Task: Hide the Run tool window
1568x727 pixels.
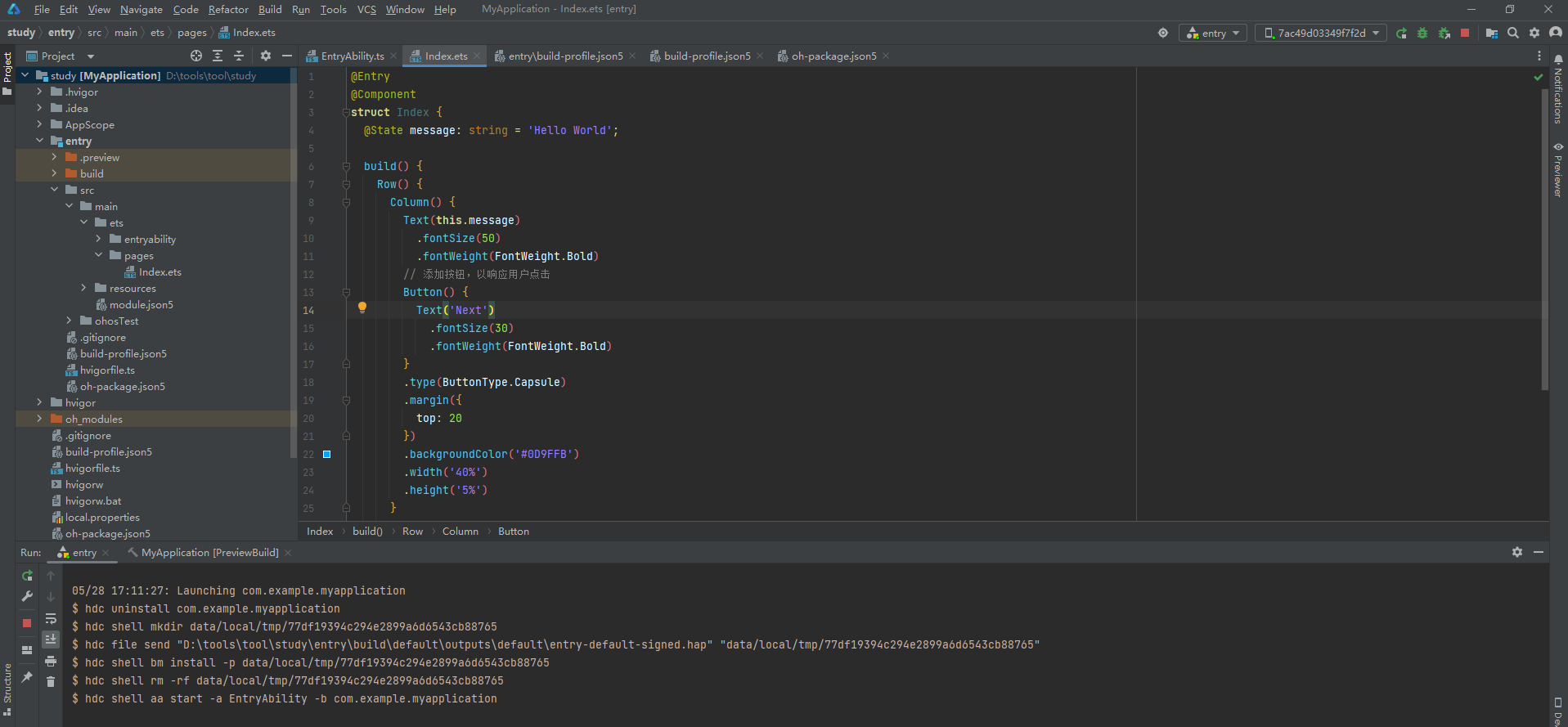Action: [x=1539, y=553]
